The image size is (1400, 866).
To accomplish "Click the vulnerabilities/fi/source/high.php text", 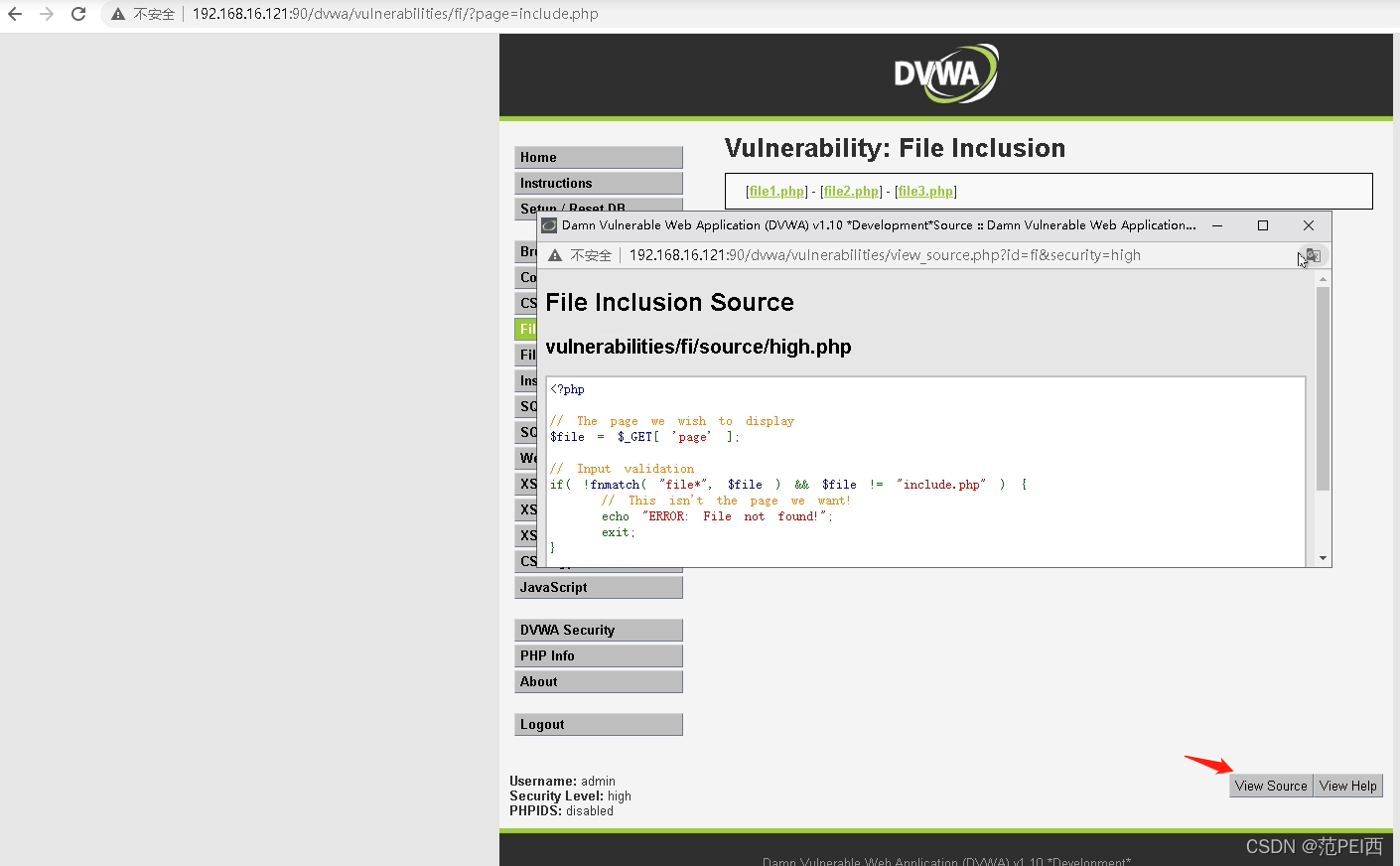I will (x=698, y=347).
